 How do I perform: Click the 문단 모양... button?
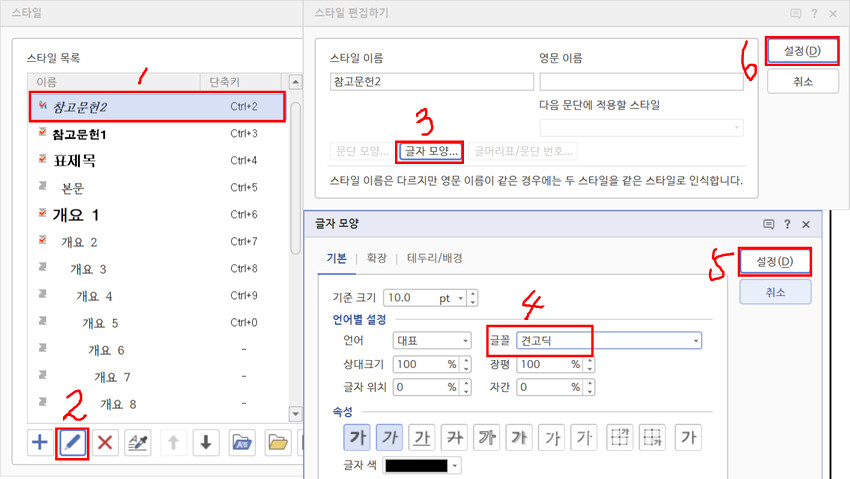(x=362, y=151)
